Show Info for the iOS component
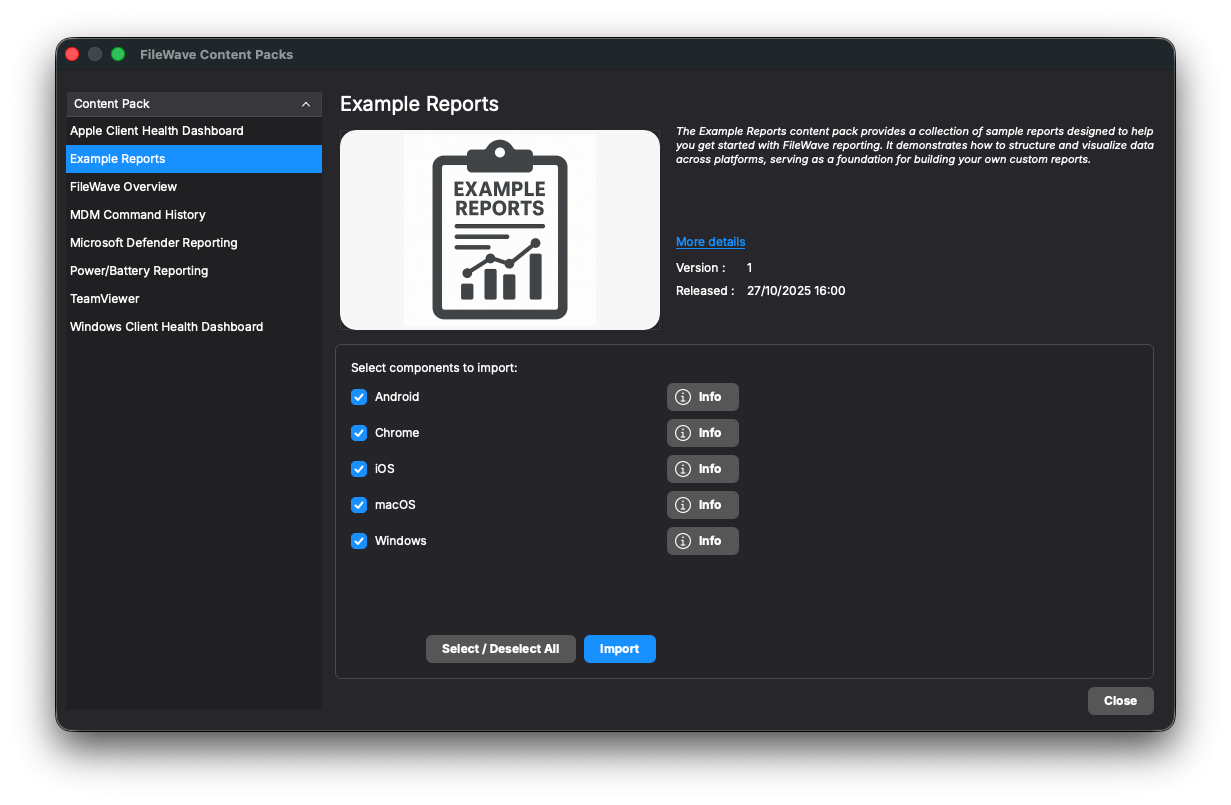Image resolution: width=1231 pixels, height=805 pixels. [702, 469]
